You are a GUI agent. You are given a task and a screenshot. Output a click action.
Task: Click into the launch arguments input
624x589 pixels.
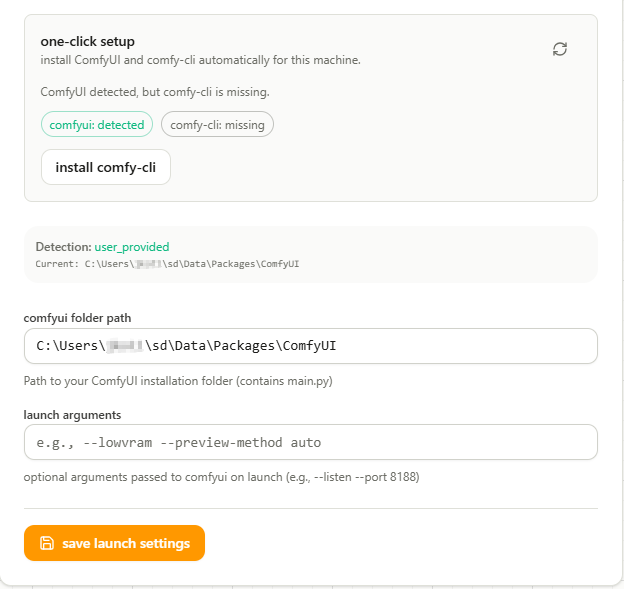tap(310, 442)
